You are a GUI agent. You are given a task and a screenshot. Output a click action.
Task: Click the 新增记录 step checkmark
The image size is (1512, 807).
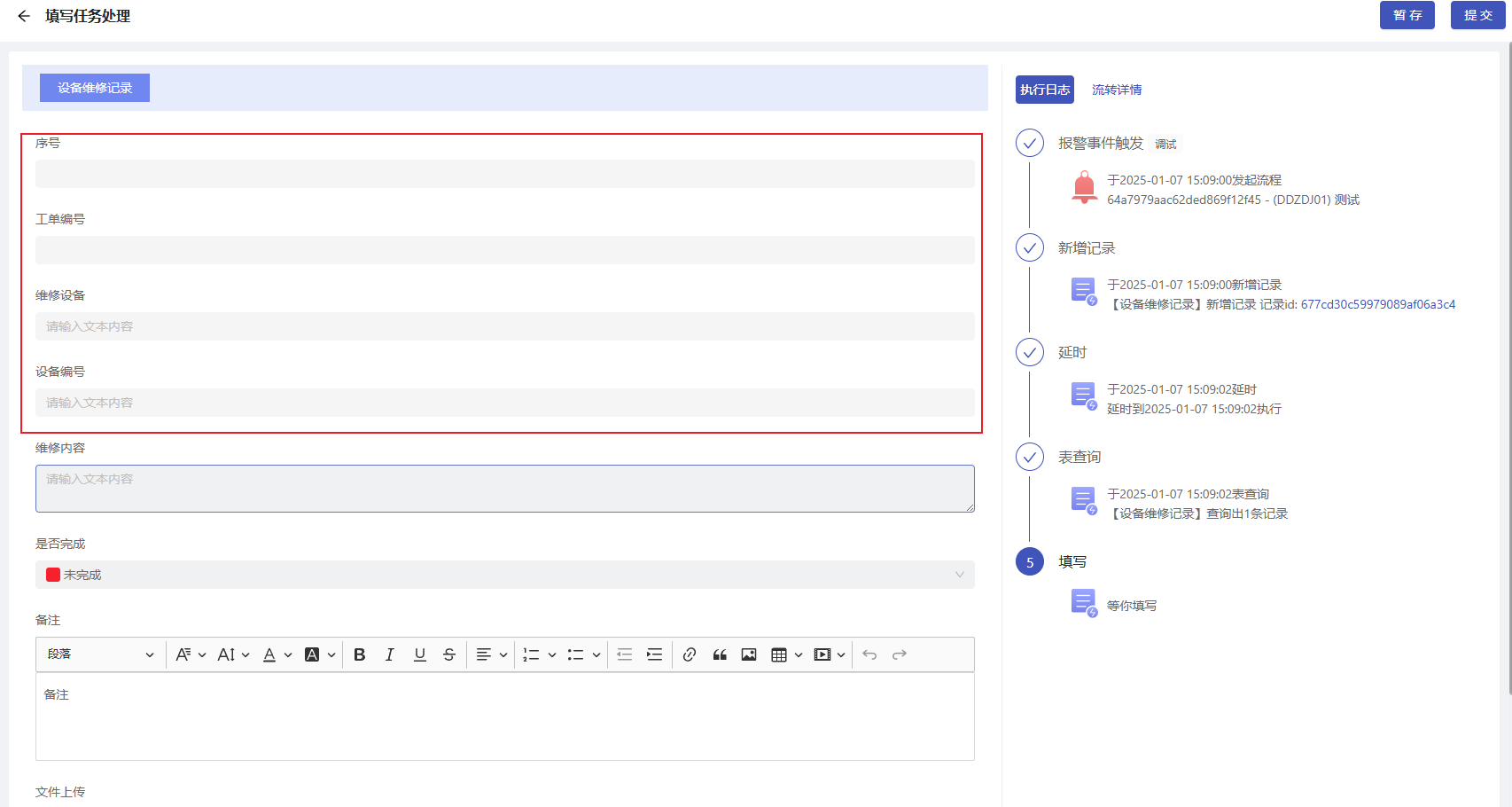1030,247
